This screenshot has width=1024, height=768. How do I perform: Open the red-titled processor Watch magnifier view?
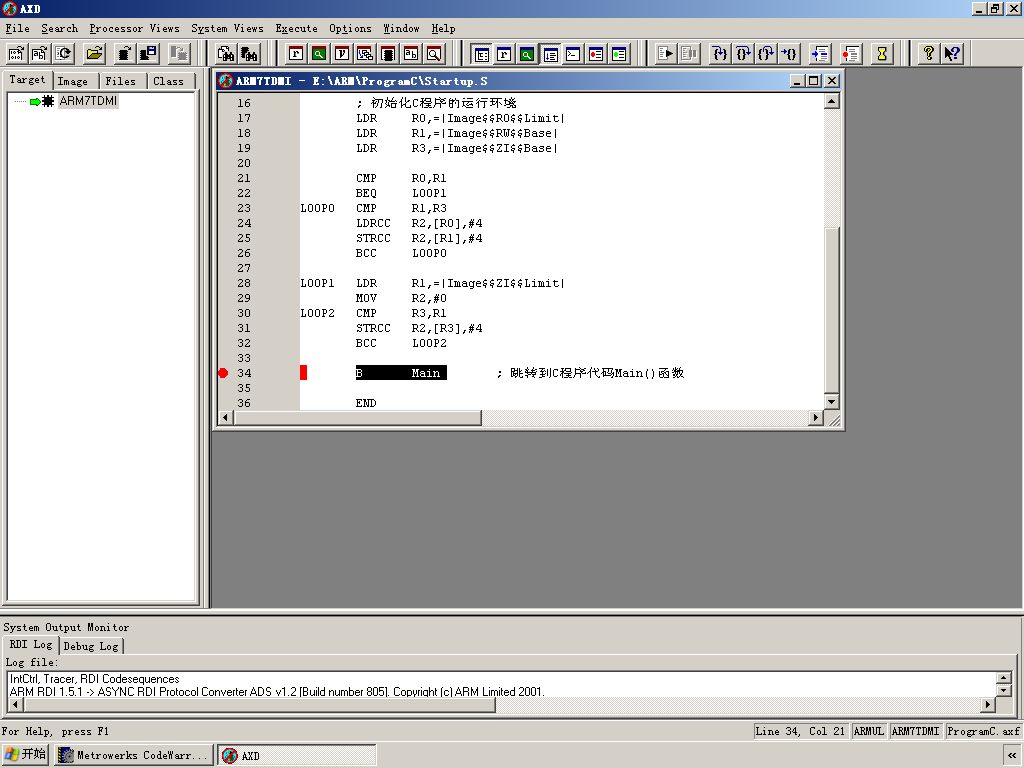(319, 54)
